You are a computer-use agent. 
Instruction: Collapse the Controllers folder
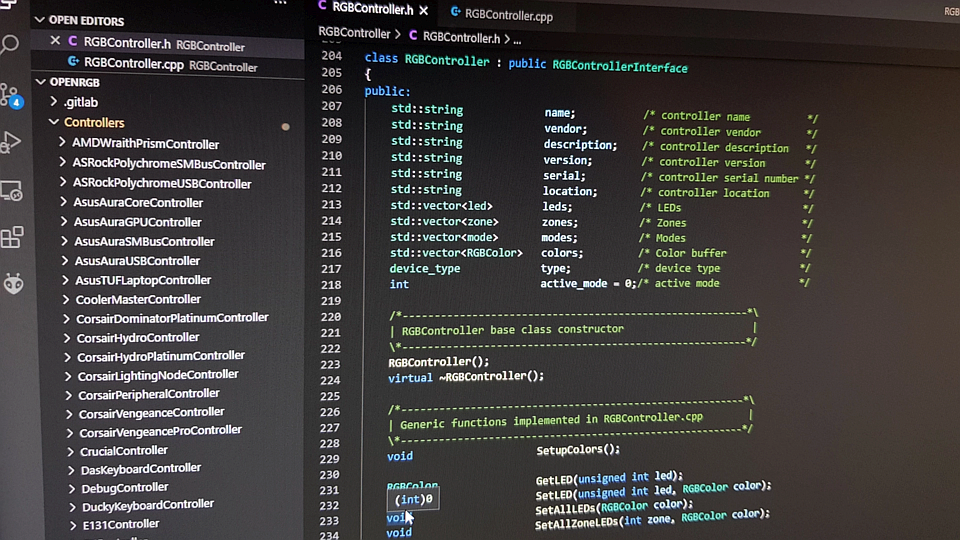coord(54,122)
